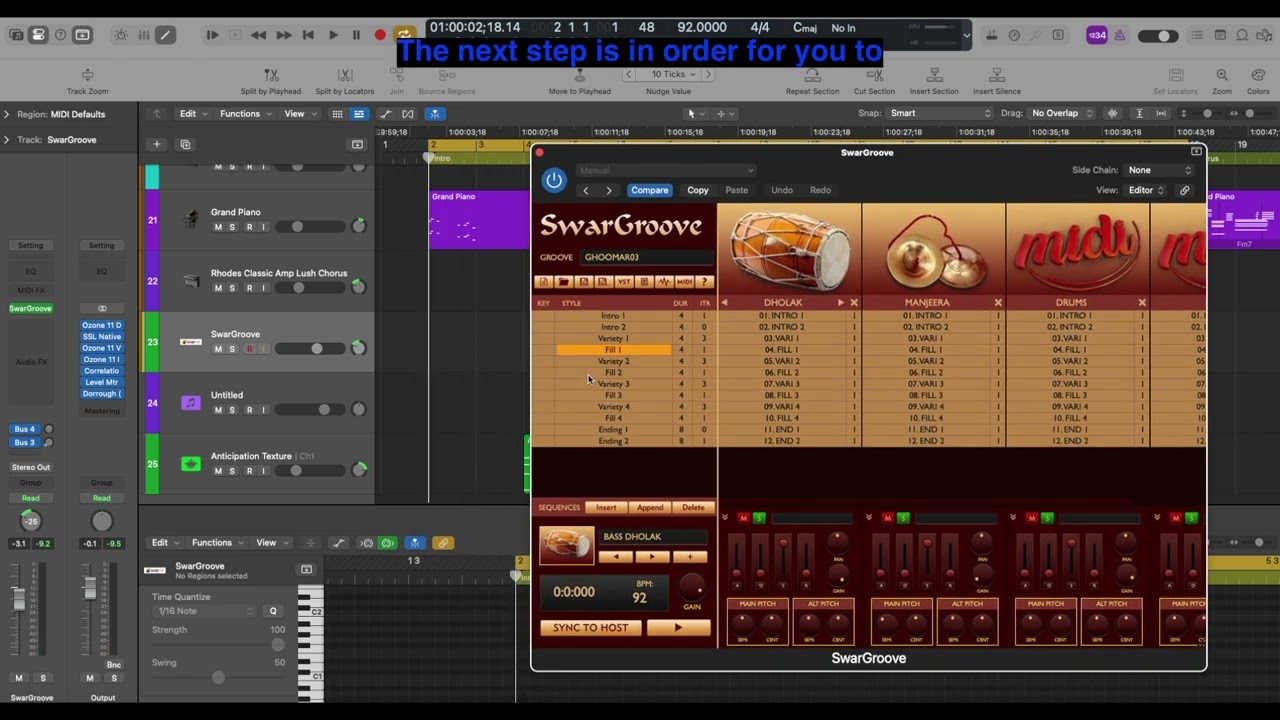Image resolution: width=1280 pixels, height=720 pixels.
Task: Click the Dholak drum image
Action: pos(790,248)
